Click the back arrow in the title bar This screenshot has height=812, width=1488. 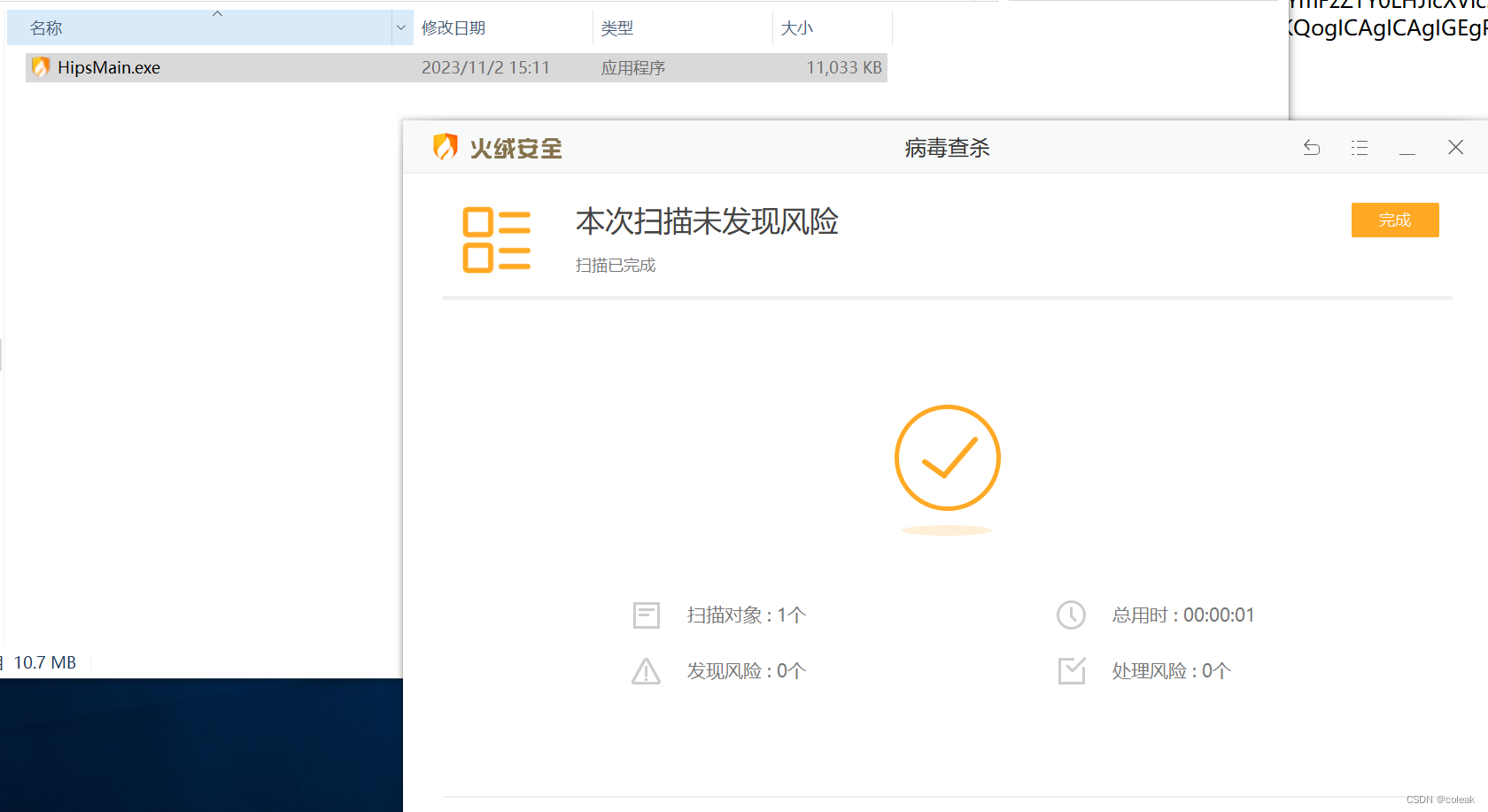tap(1311, 147)
